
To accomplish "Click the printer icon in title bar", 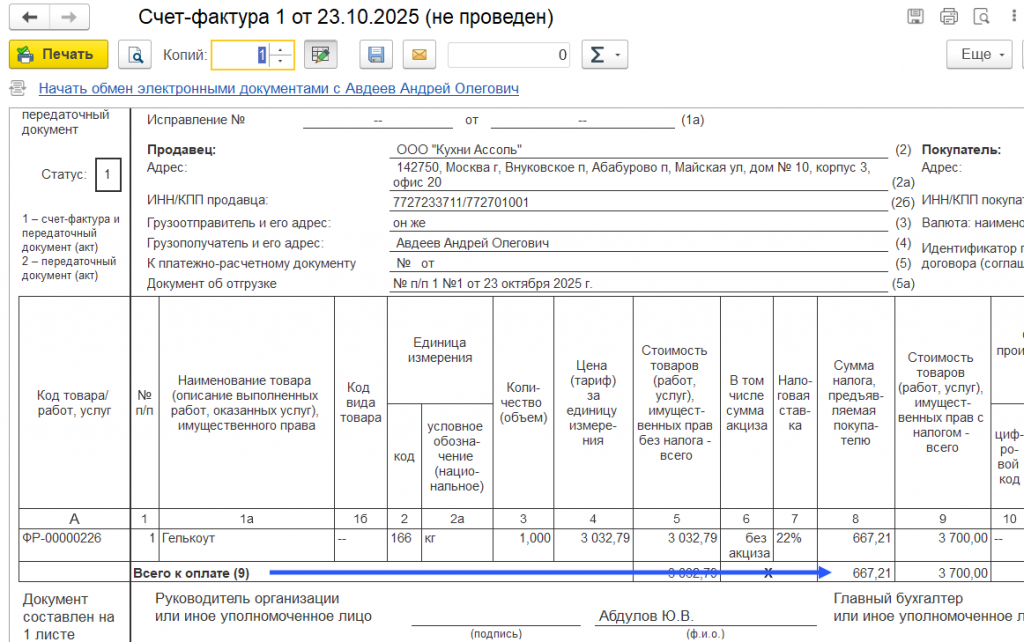I will coord(949,17).
